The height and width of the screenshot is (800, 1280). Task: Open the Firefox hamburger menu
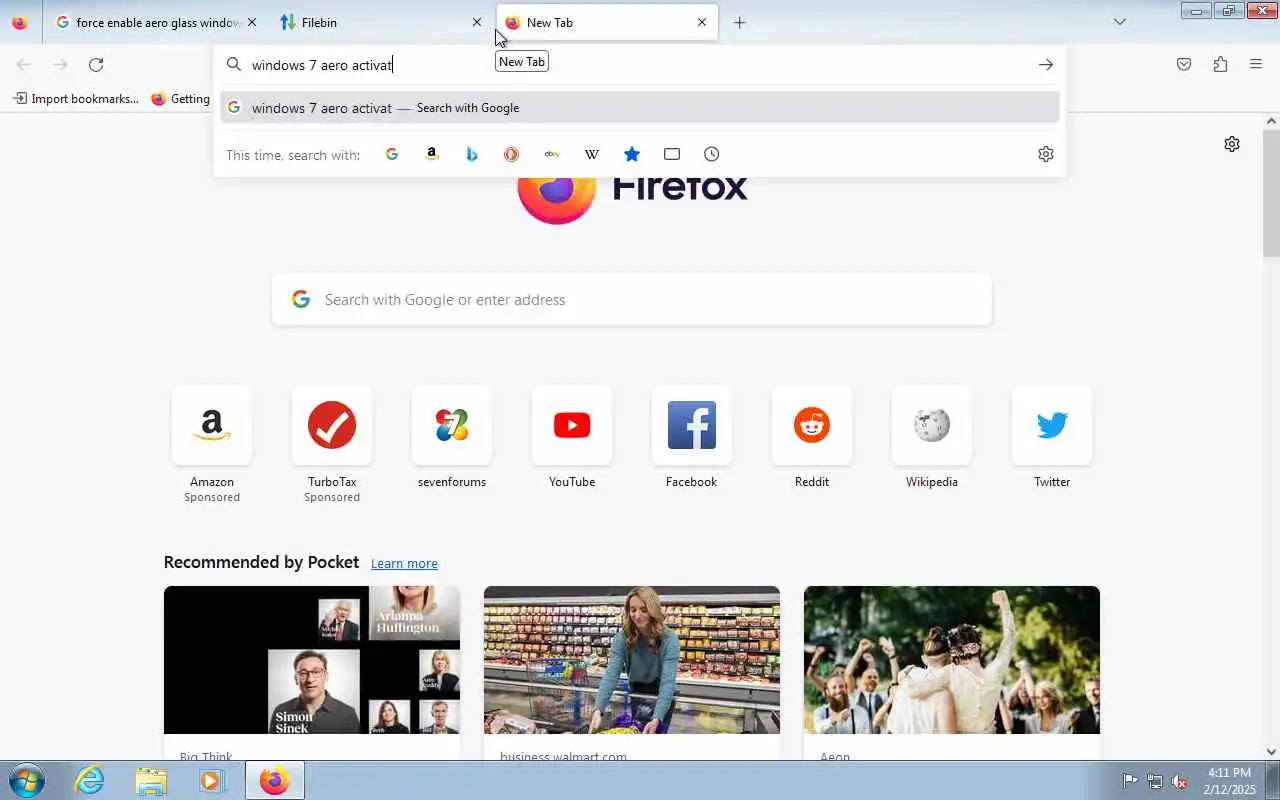tap(1256, 65)
